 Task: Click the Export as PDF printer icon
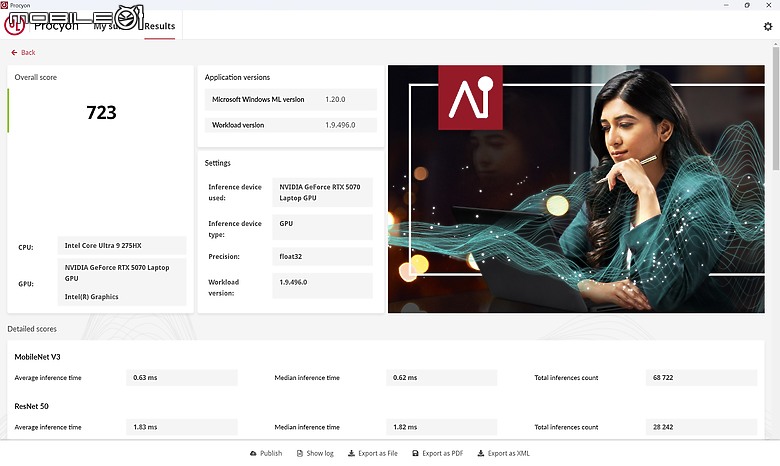(x=415, y=453)
